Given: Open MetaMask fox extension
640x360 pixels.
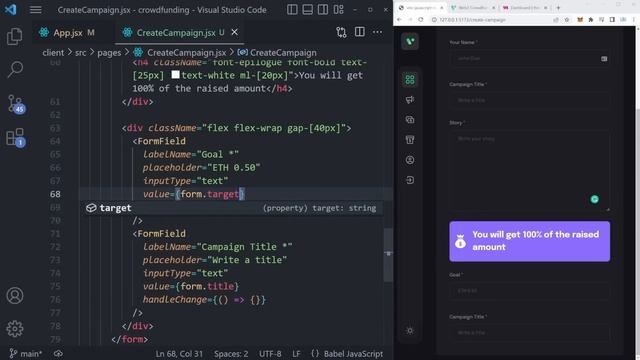Looking at the screenshot, I should click(x=580, y=20).
